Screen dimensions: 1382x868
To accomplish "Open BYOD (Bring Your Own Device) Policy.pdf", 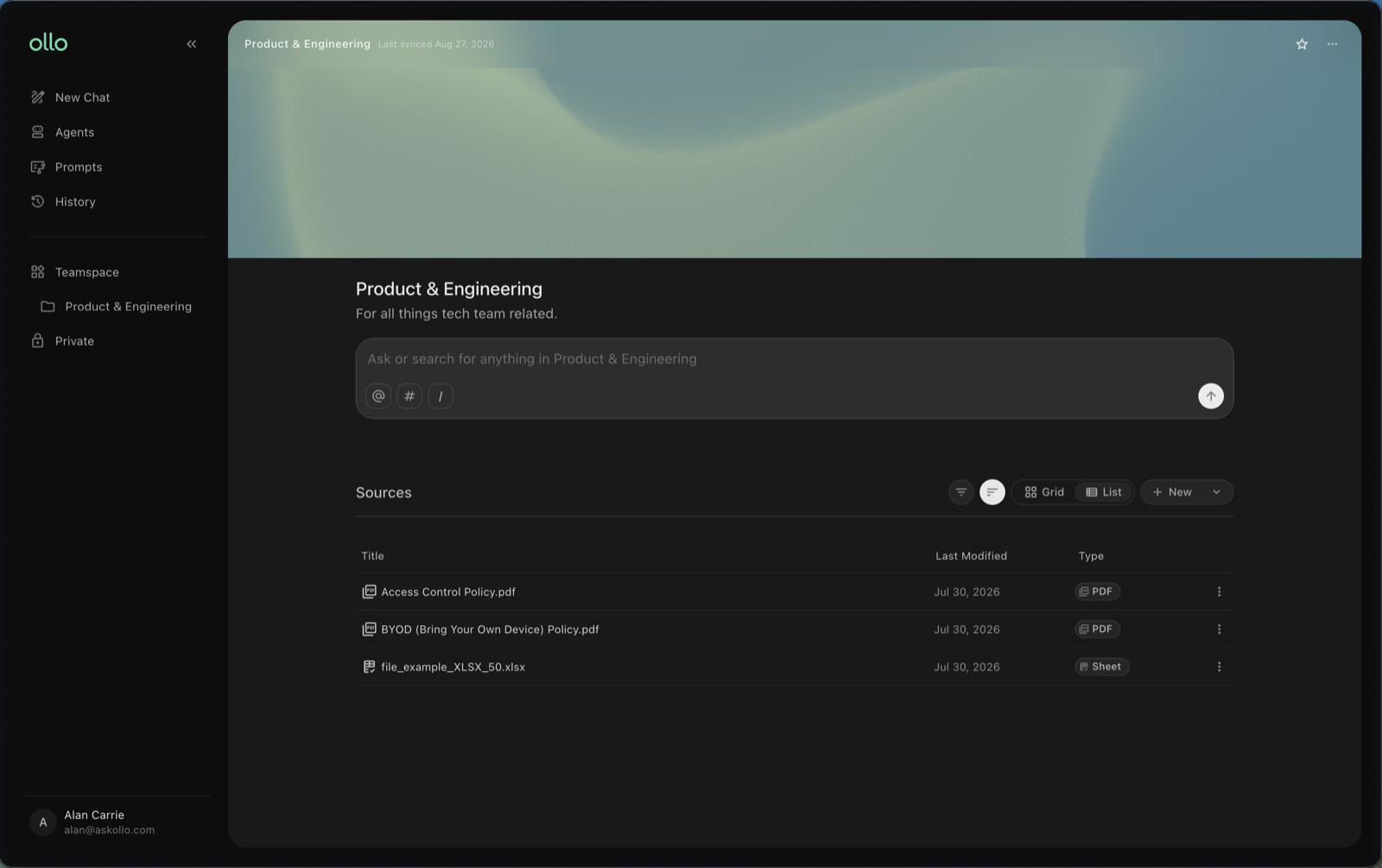I will [490, 630].
